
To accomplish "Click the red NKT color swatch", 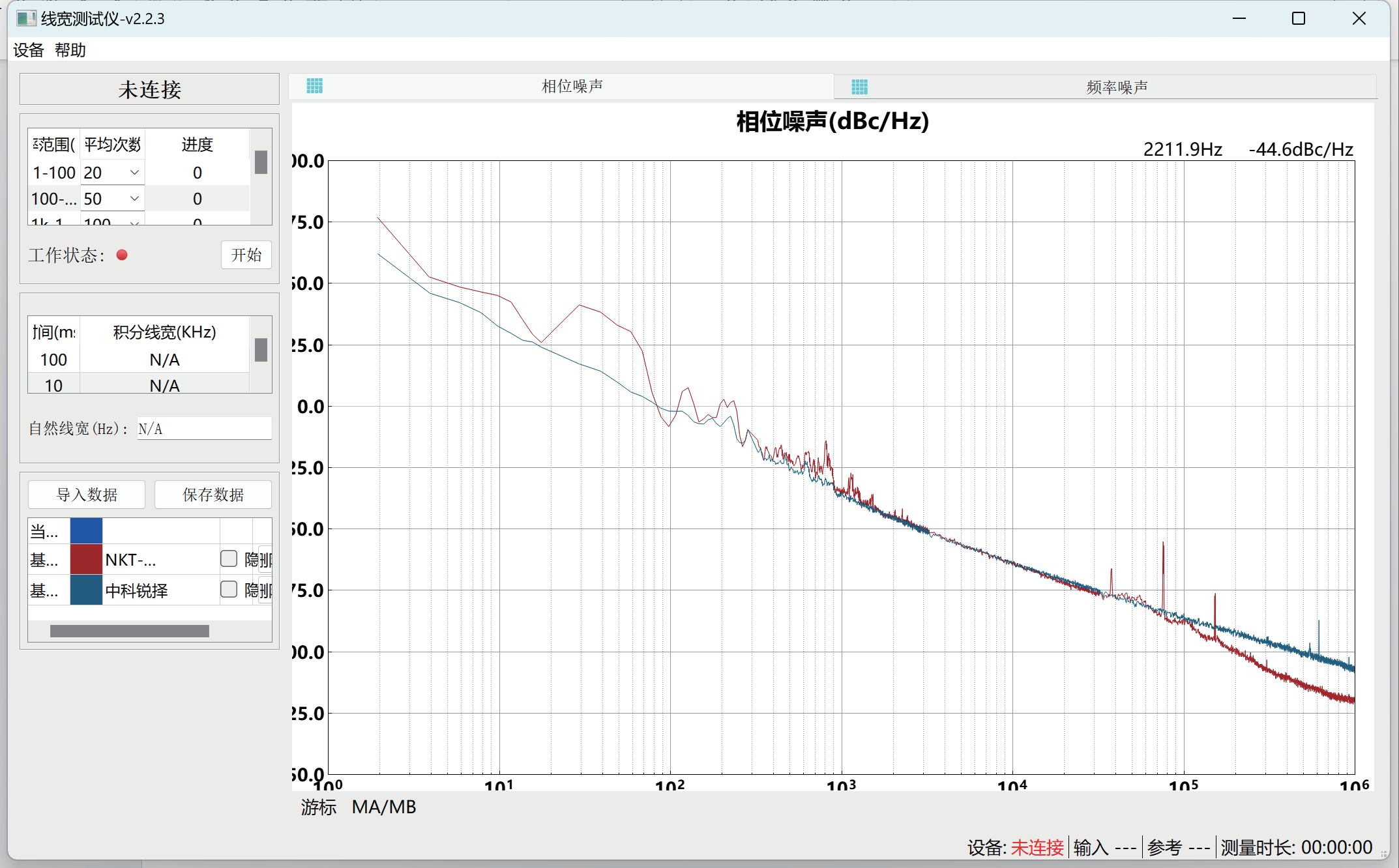I will (86, 559).
